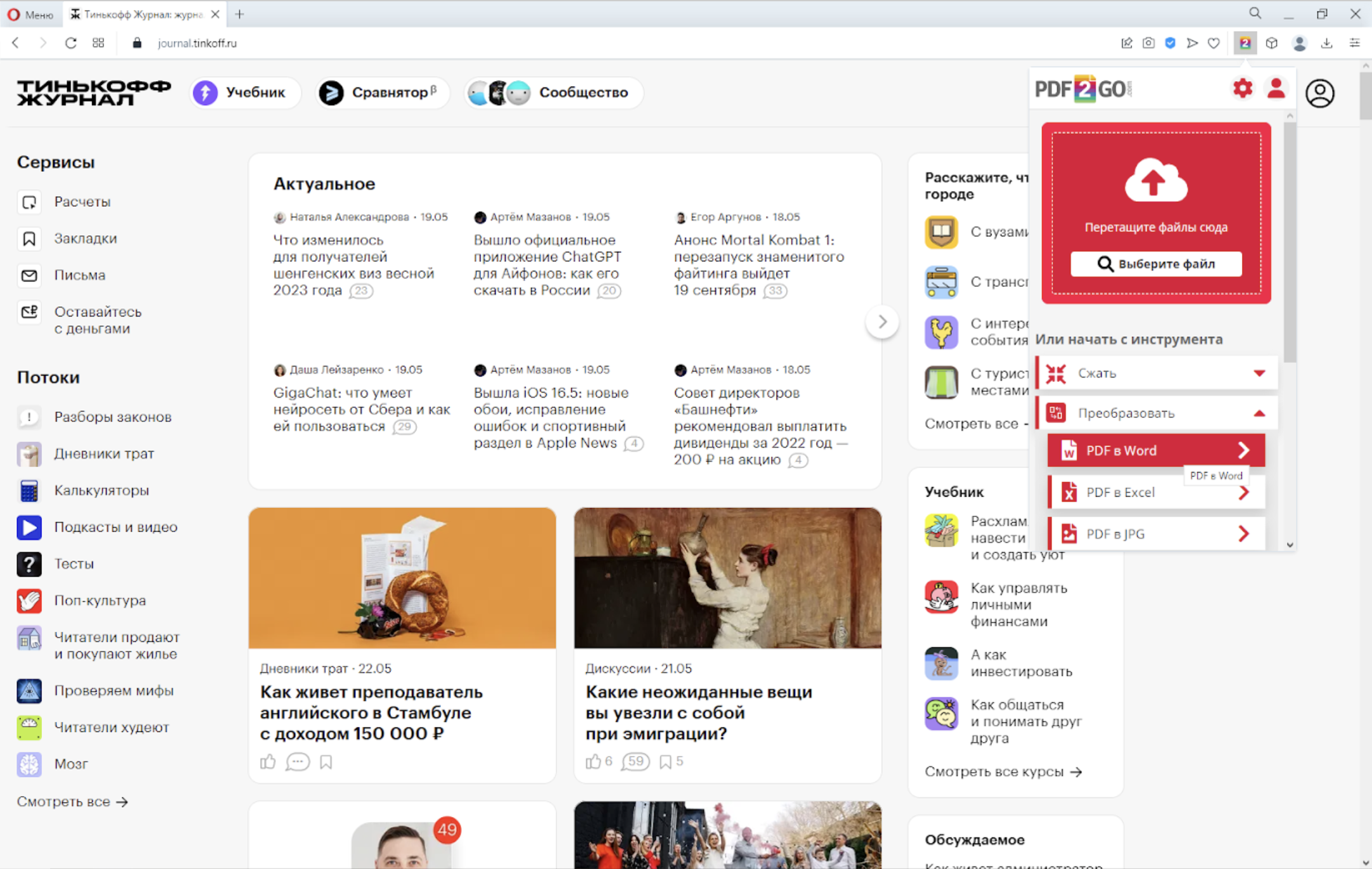The width and height of the screenshot is (1372, 869).
Task: Close the Тинькофф Журнал tab
Action: point(215,14)
